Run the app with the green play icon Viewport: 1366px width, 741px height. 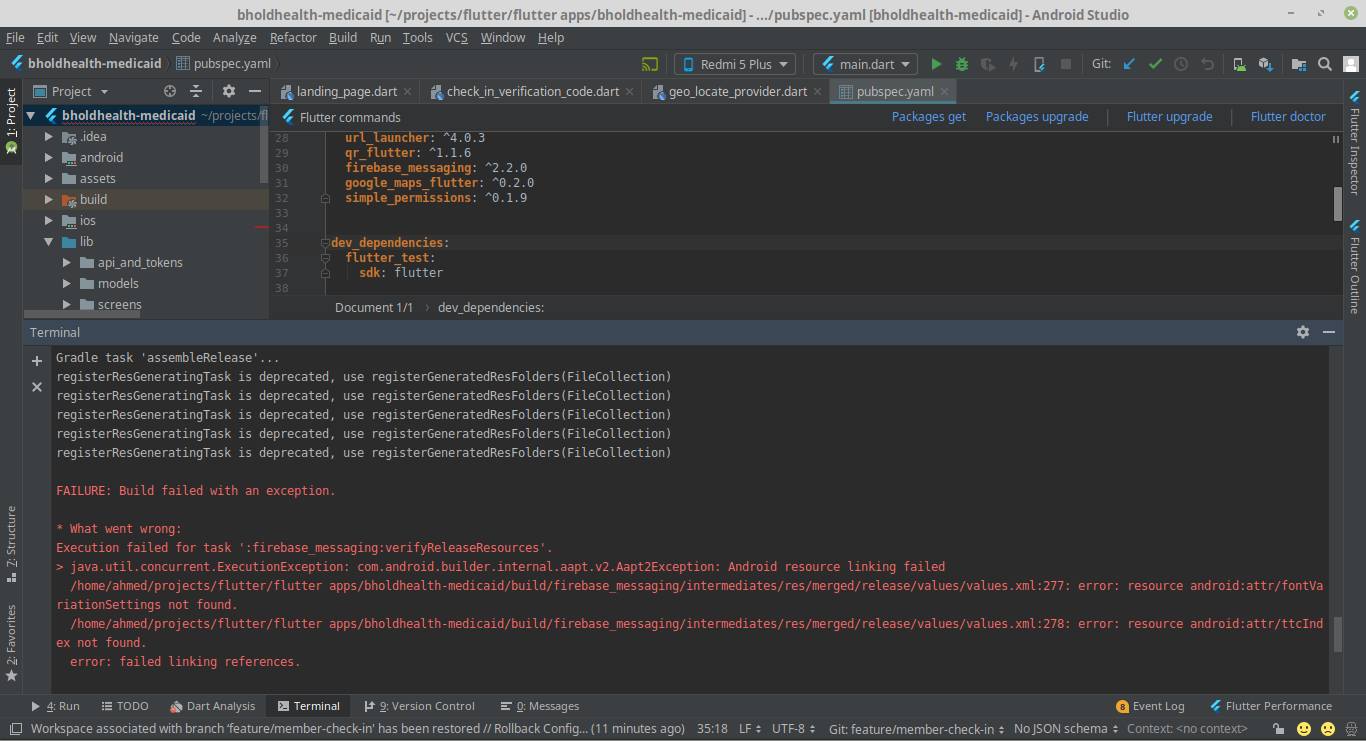click(x=936, y=63)
